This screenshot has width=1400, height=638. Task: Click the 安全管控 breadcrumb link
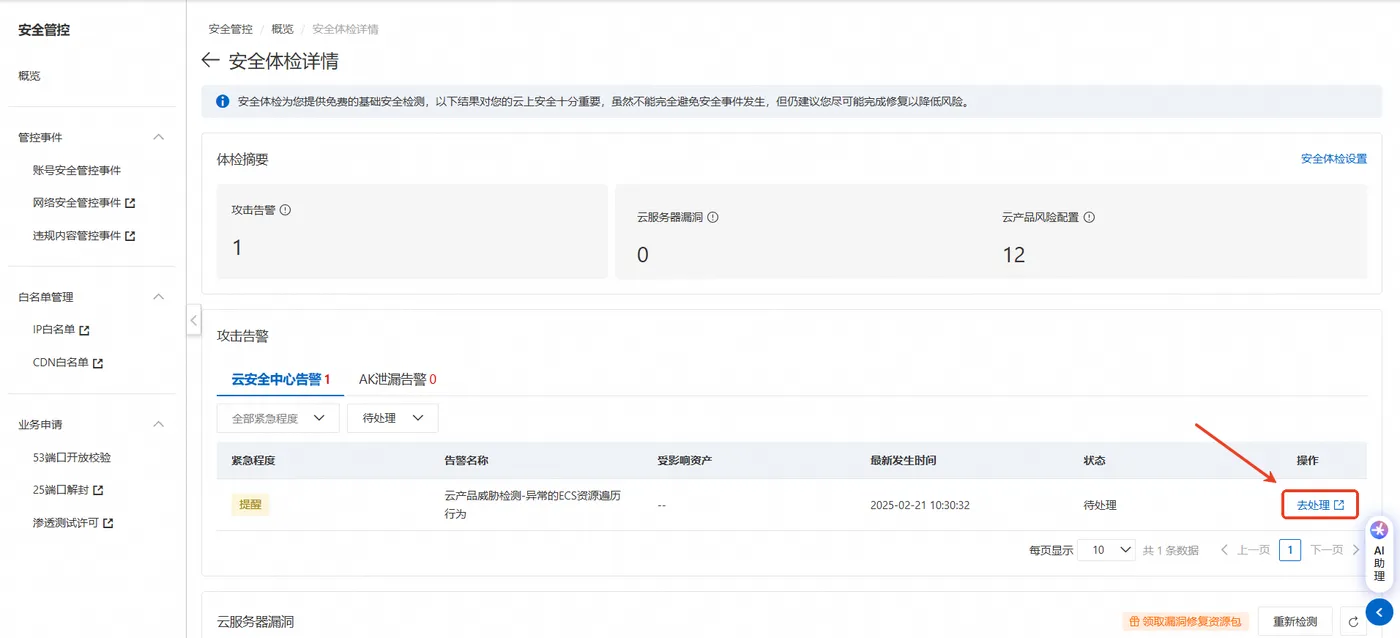click(x=229, y=29)
